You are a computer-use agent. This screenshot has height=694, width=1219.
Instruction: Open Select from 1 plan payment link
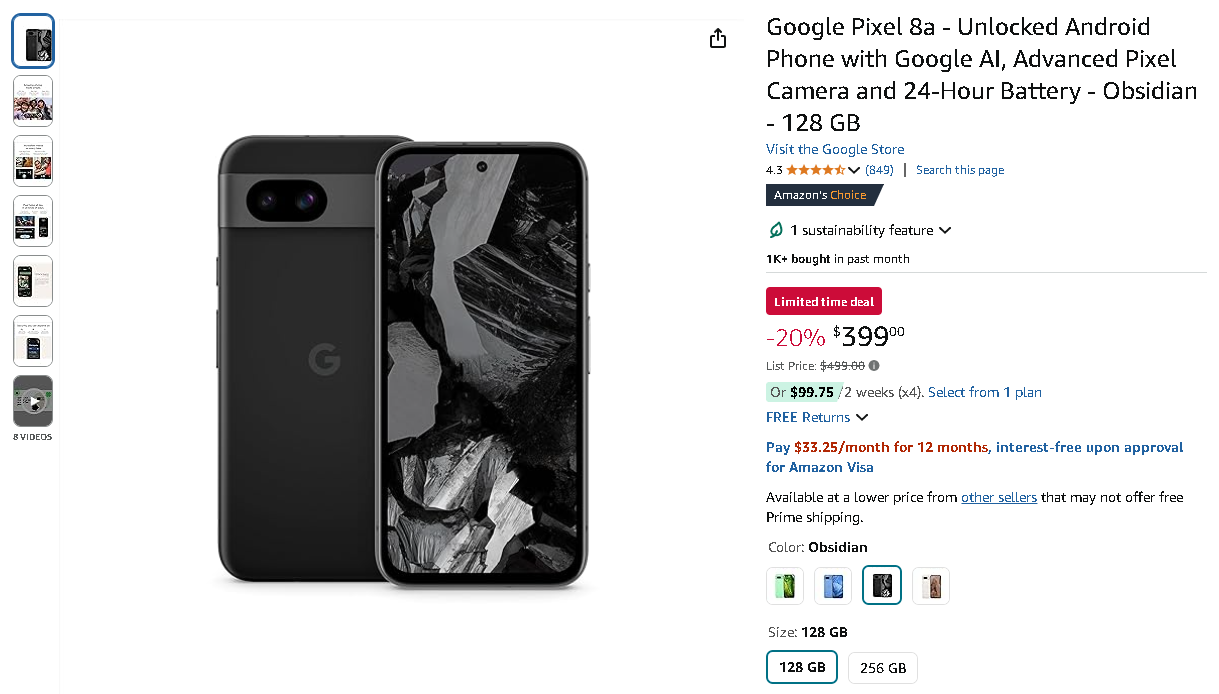pos(984,392)
